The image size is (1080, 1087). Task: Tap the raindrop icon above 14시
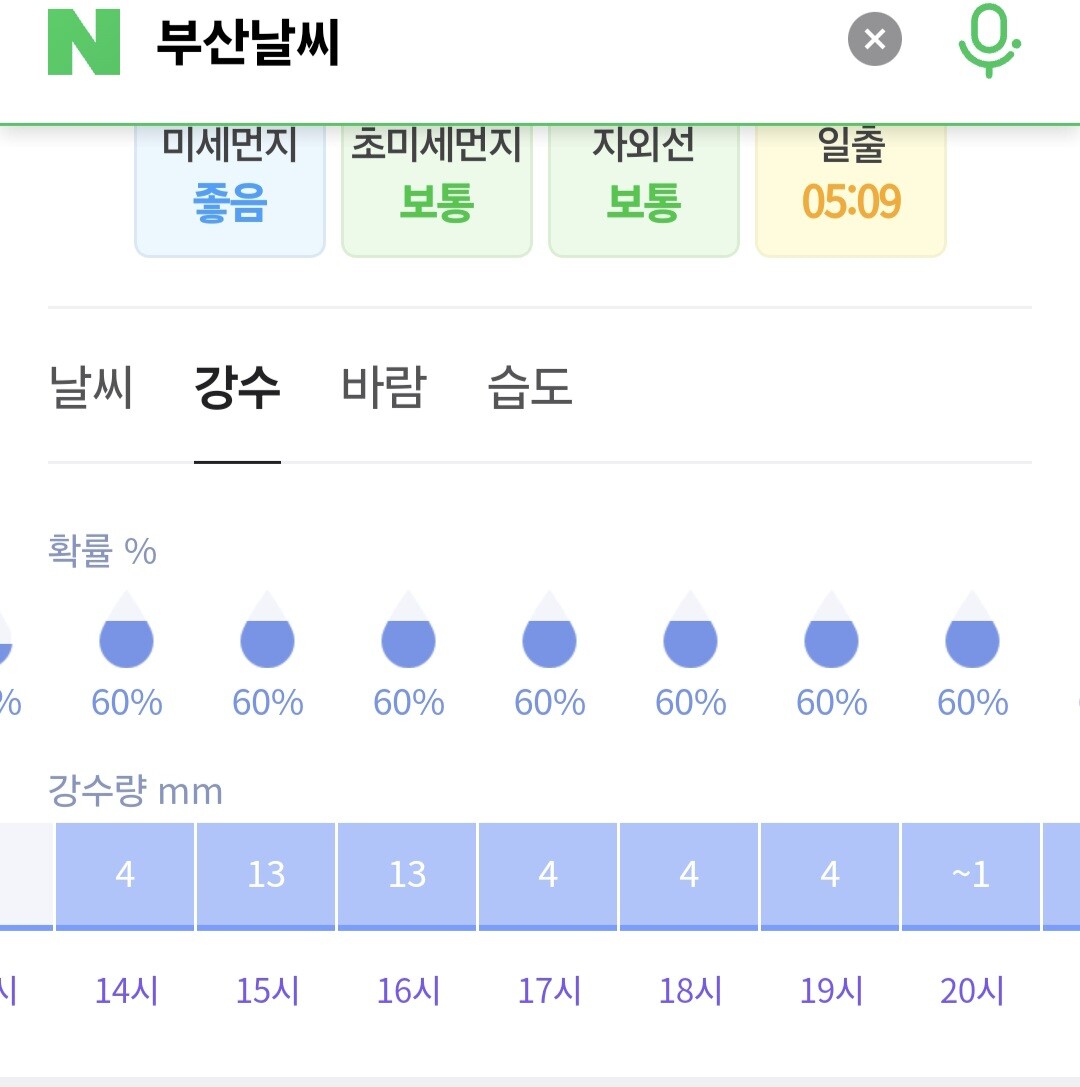coord(126,632)
